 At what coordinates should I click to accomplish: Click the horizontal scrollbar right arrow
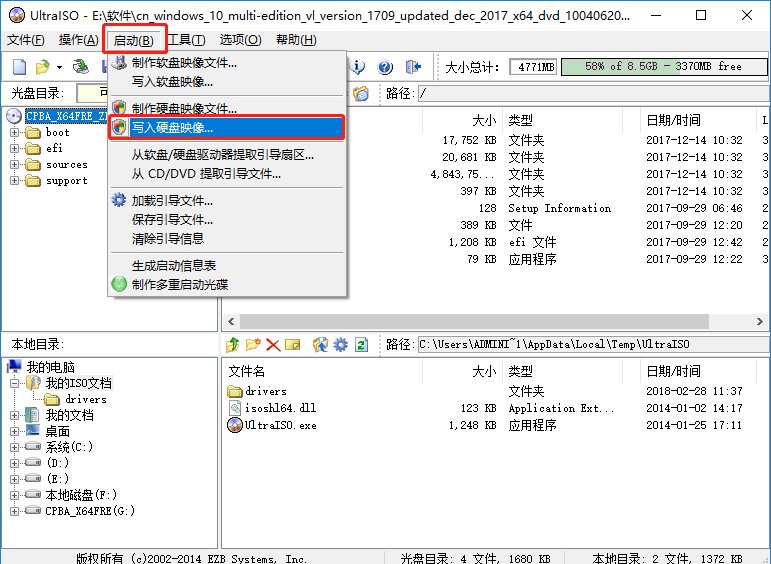760,322
